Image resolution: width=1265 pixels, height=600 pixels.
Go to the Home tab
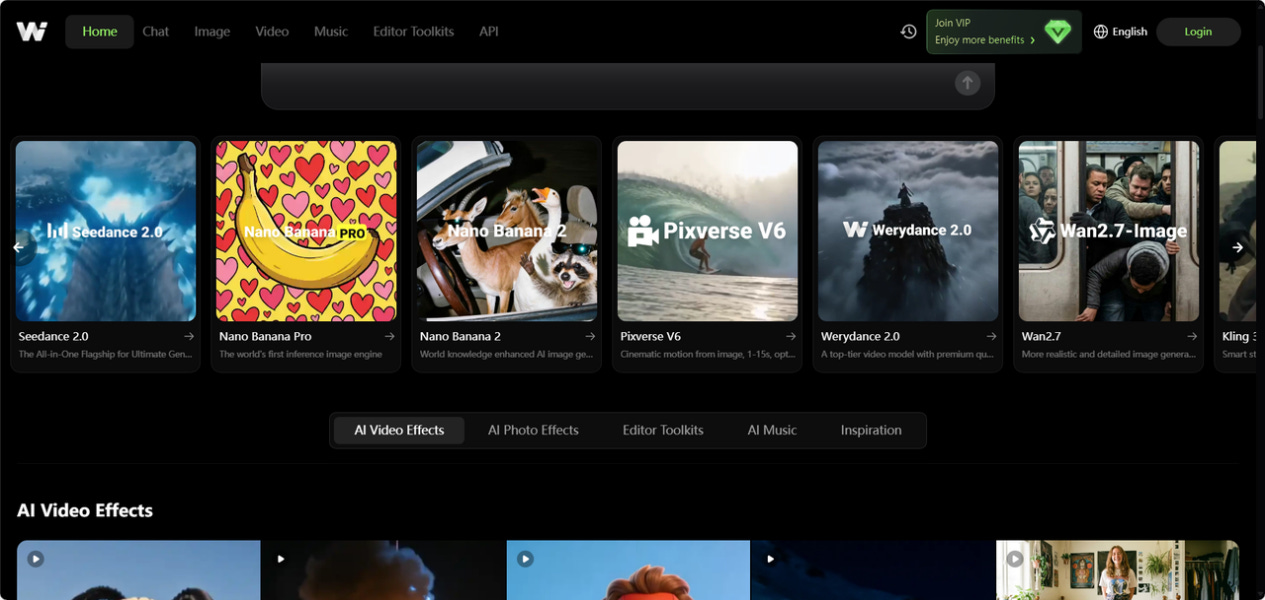coord(100,32)
